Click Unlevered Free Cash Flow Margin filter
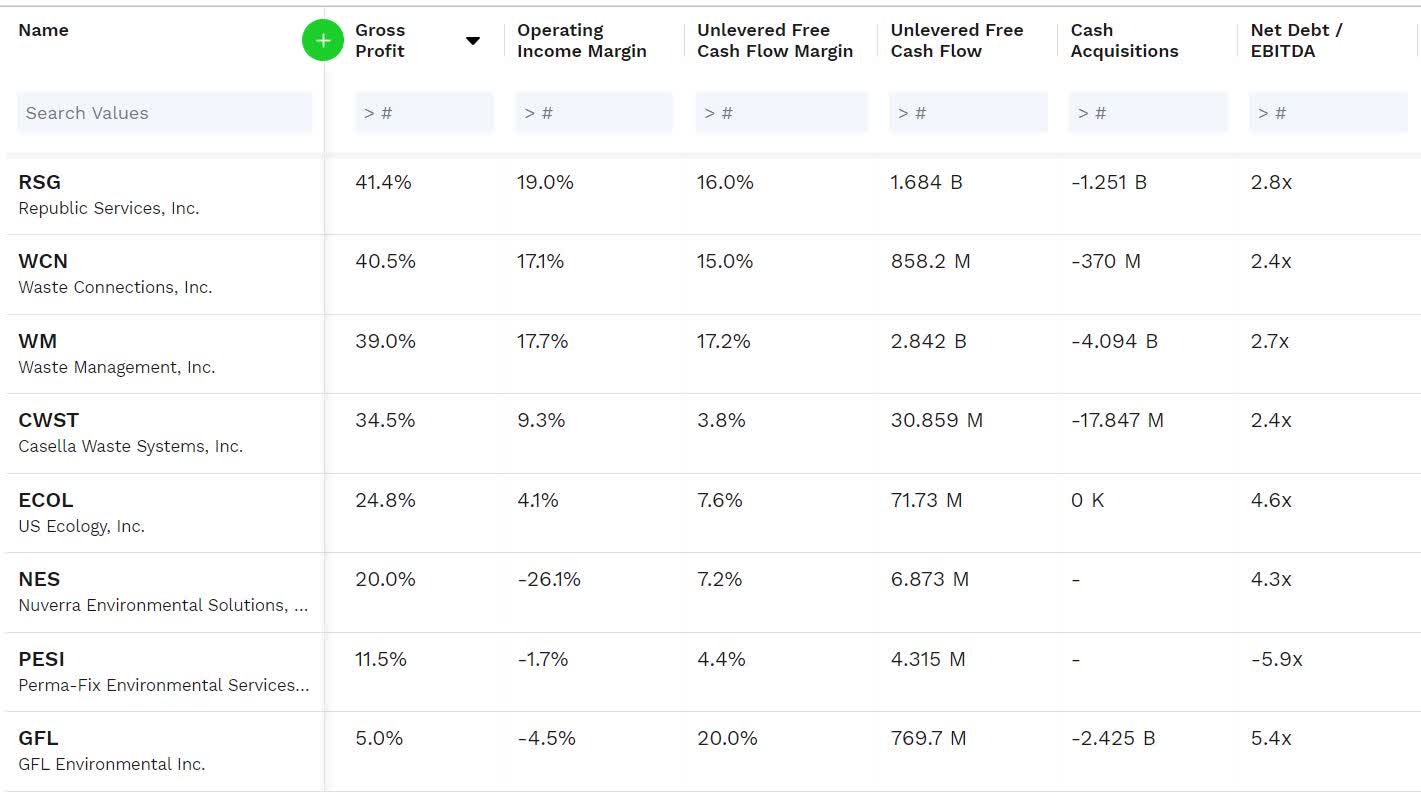The height and width of the screenshot is (797, 1421). [782, 113]
